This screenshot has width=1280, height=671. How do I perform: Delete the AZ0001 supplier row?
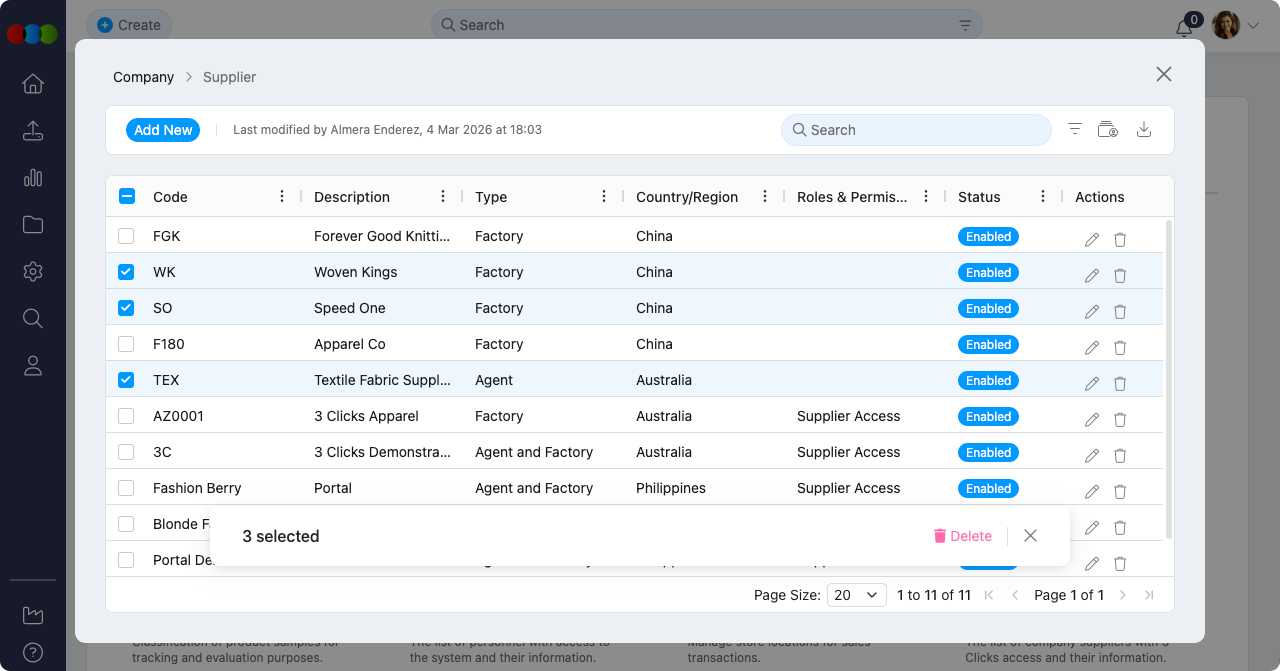[1120, 420]
